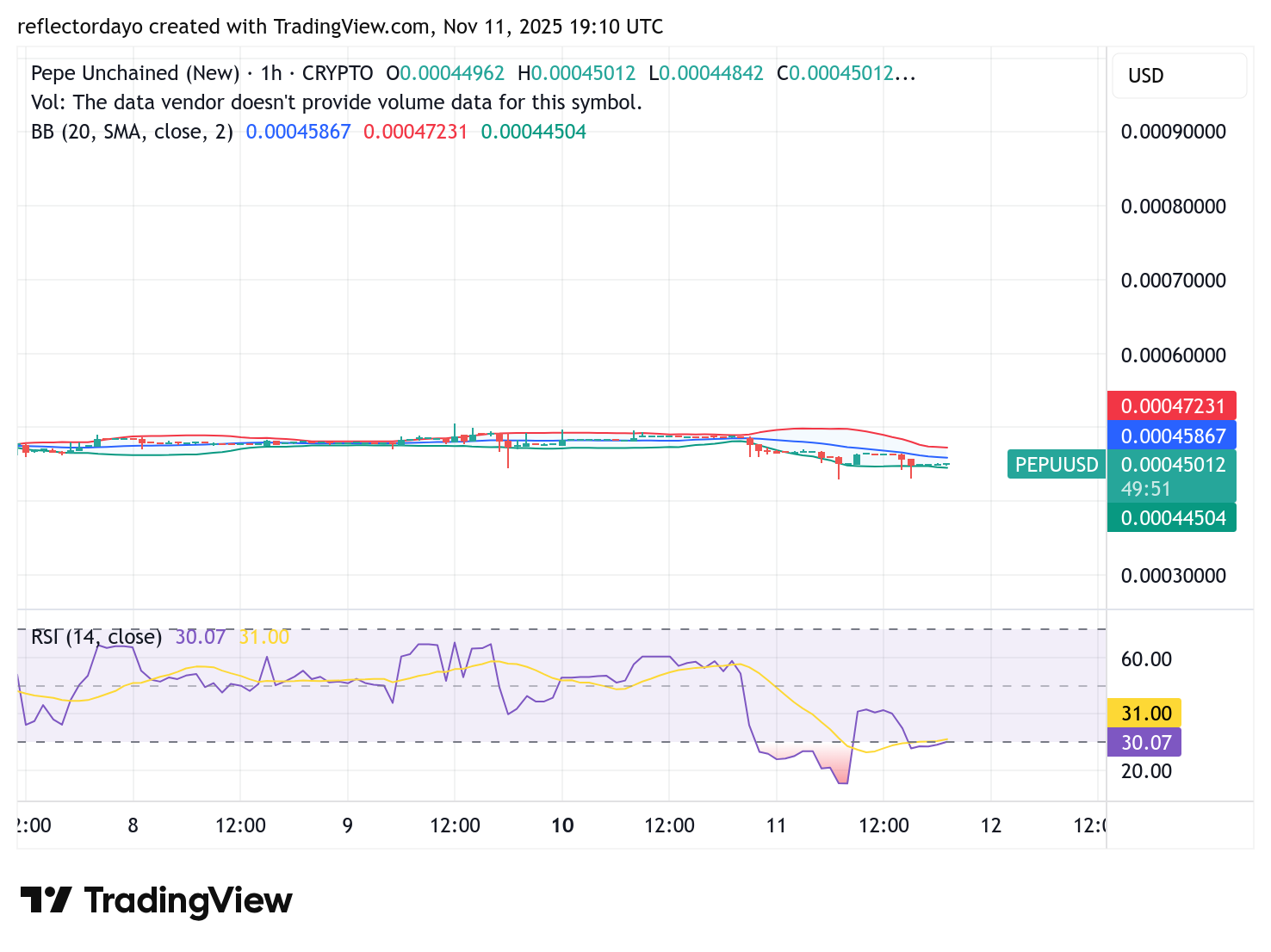Click the 0.00030000 price axis label
The width and height of the screenshot is (1271, 952).
[1173, 576]
